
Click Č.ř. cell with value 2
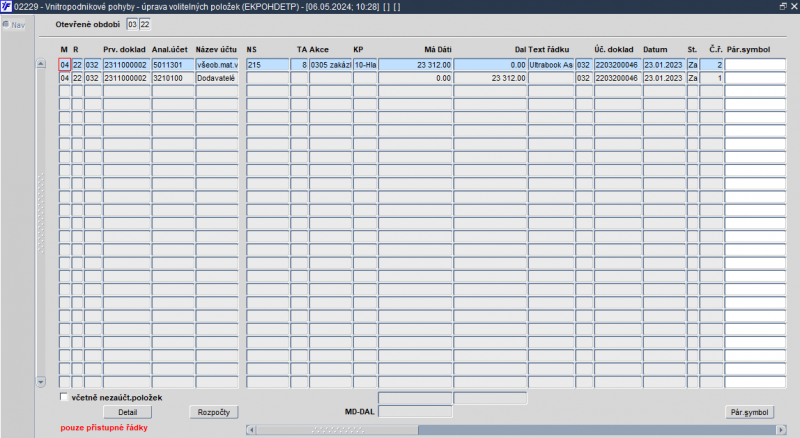point(712,65)
